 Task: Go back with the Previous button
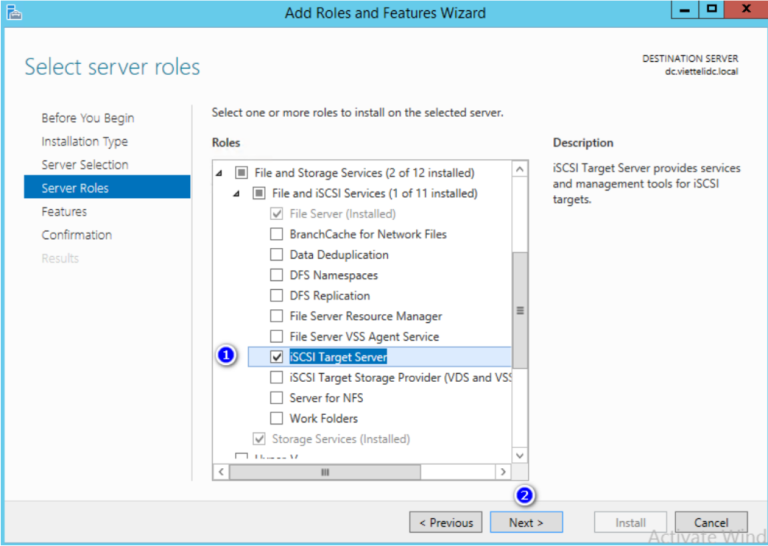click(446, 522)
